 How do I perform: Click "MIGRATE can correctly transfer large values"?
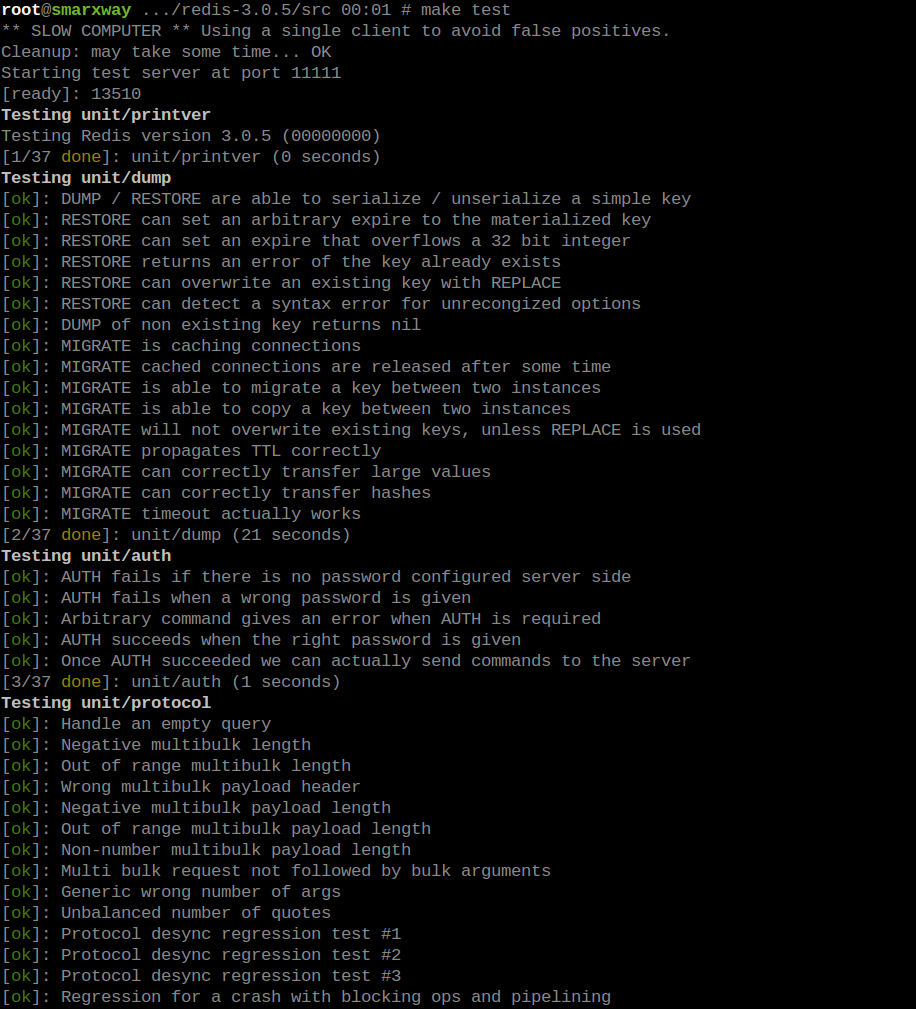pos(246,472)
